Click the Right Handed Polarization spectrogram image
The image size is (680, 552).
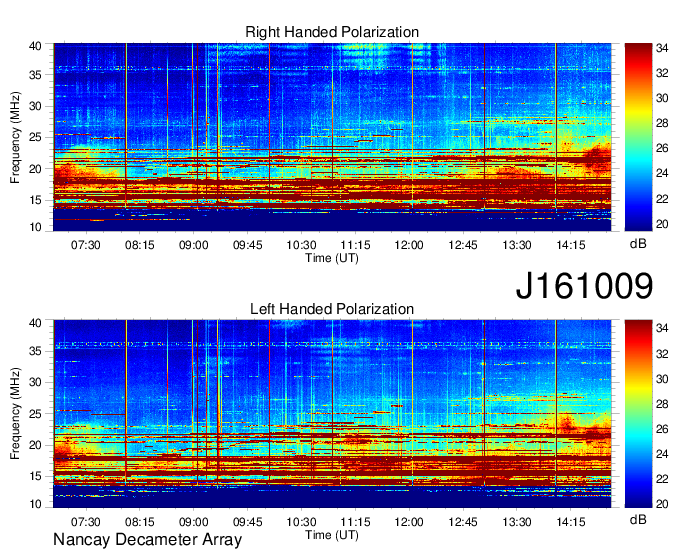(x=332, y=137)
